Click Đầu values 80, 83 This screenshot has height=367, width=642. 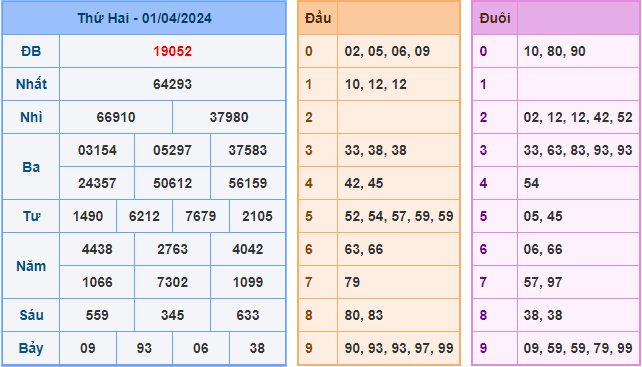(364, 315)
